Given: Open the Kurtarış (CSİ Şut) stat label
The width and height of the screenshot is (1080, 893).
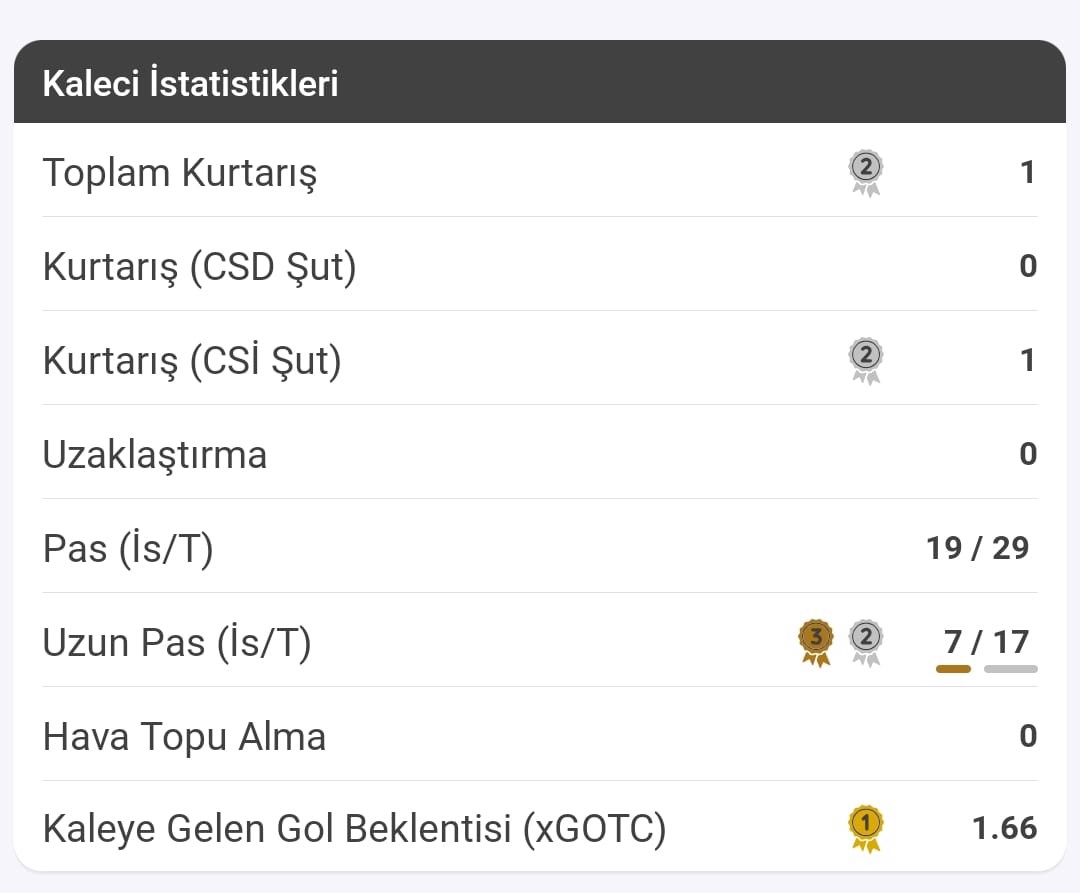Looking at the screenshot, I should tap(192, 360).
